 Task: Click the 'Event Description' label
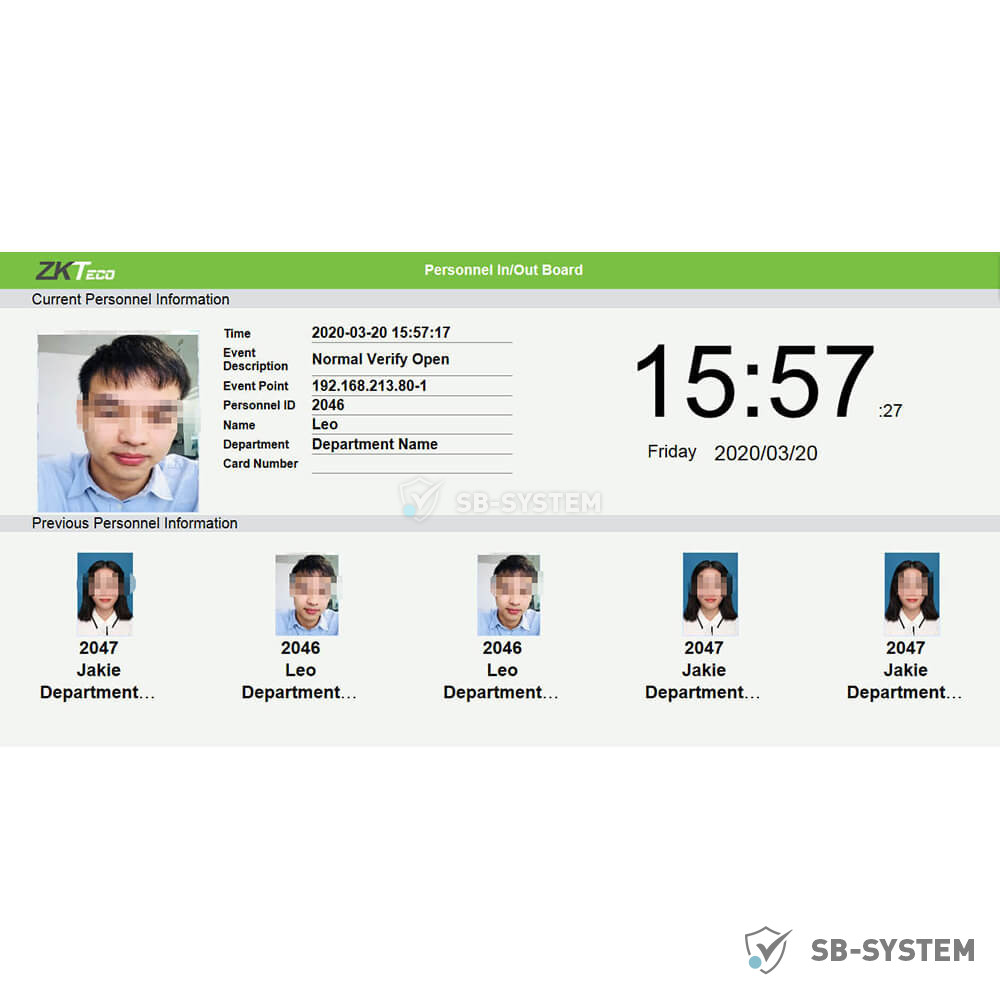coord(255,359)
